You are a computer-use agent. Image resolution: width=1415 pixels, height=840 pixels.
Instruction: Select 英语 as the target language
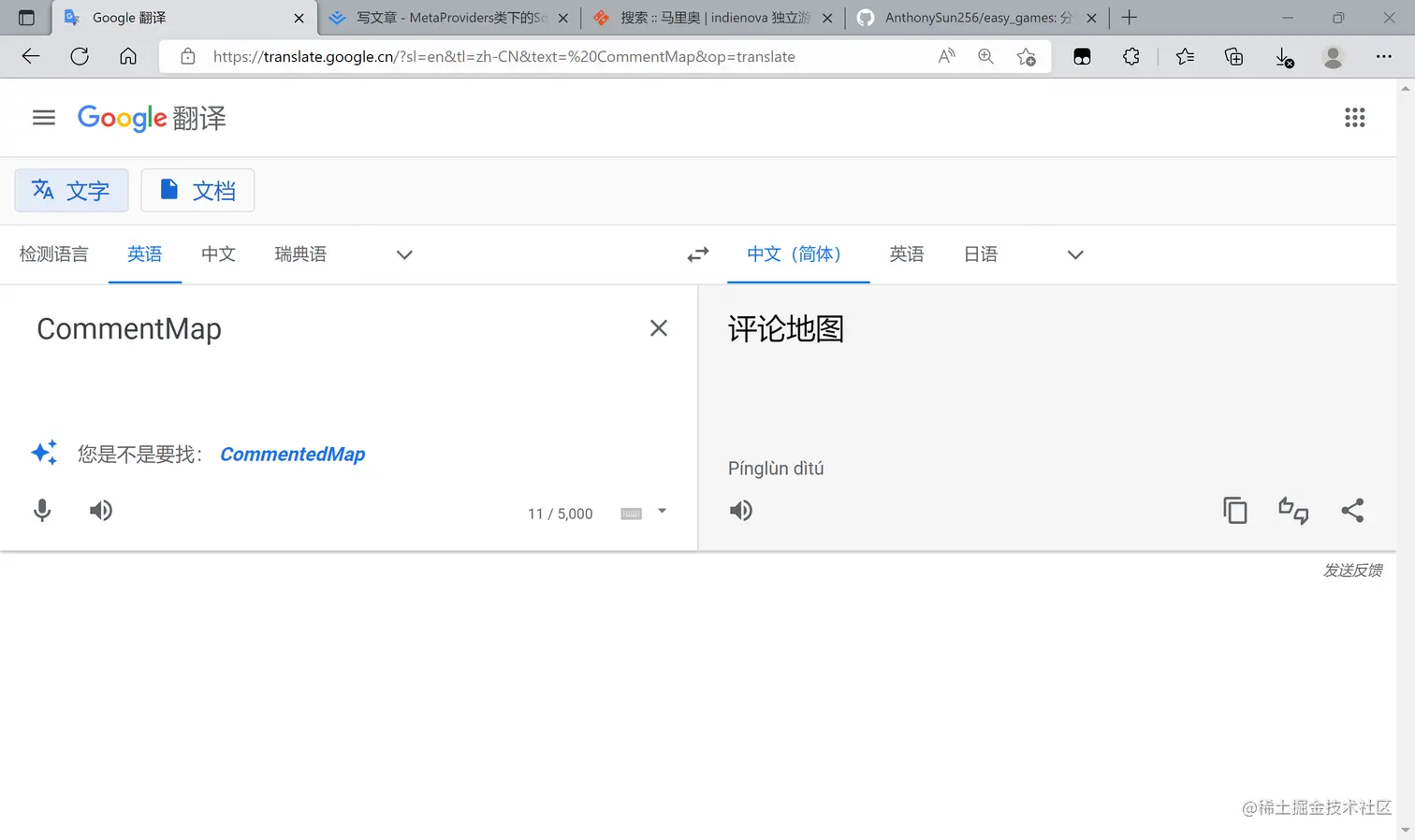tap(907, 254)
